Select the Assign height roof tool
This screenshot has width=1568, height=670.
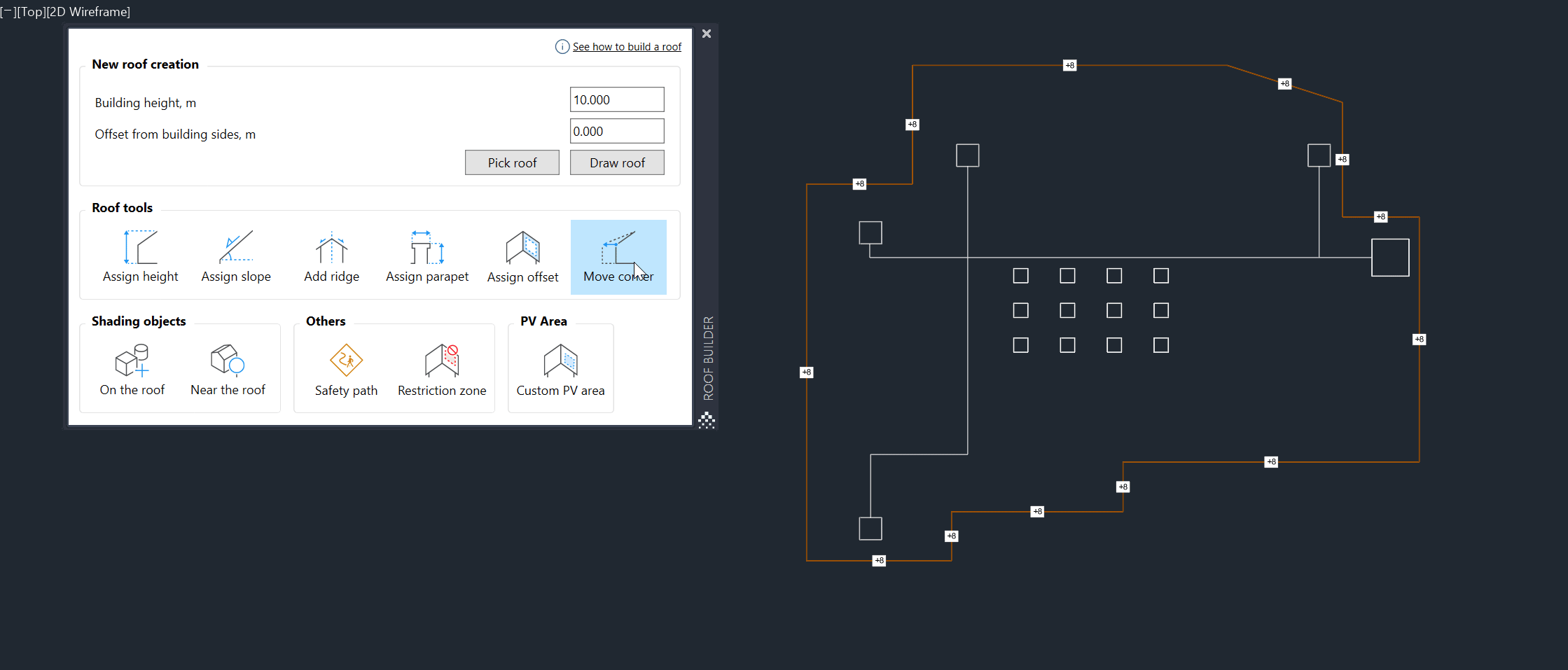[x=140, y=257]
